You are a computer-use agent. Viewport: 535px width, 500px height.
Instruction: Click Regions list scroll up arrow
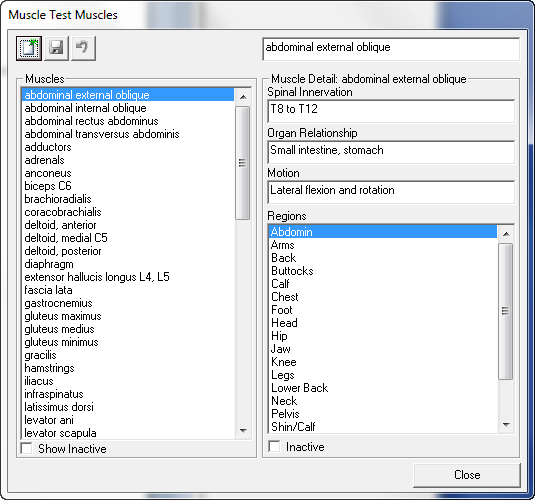[x=506, y=234]
